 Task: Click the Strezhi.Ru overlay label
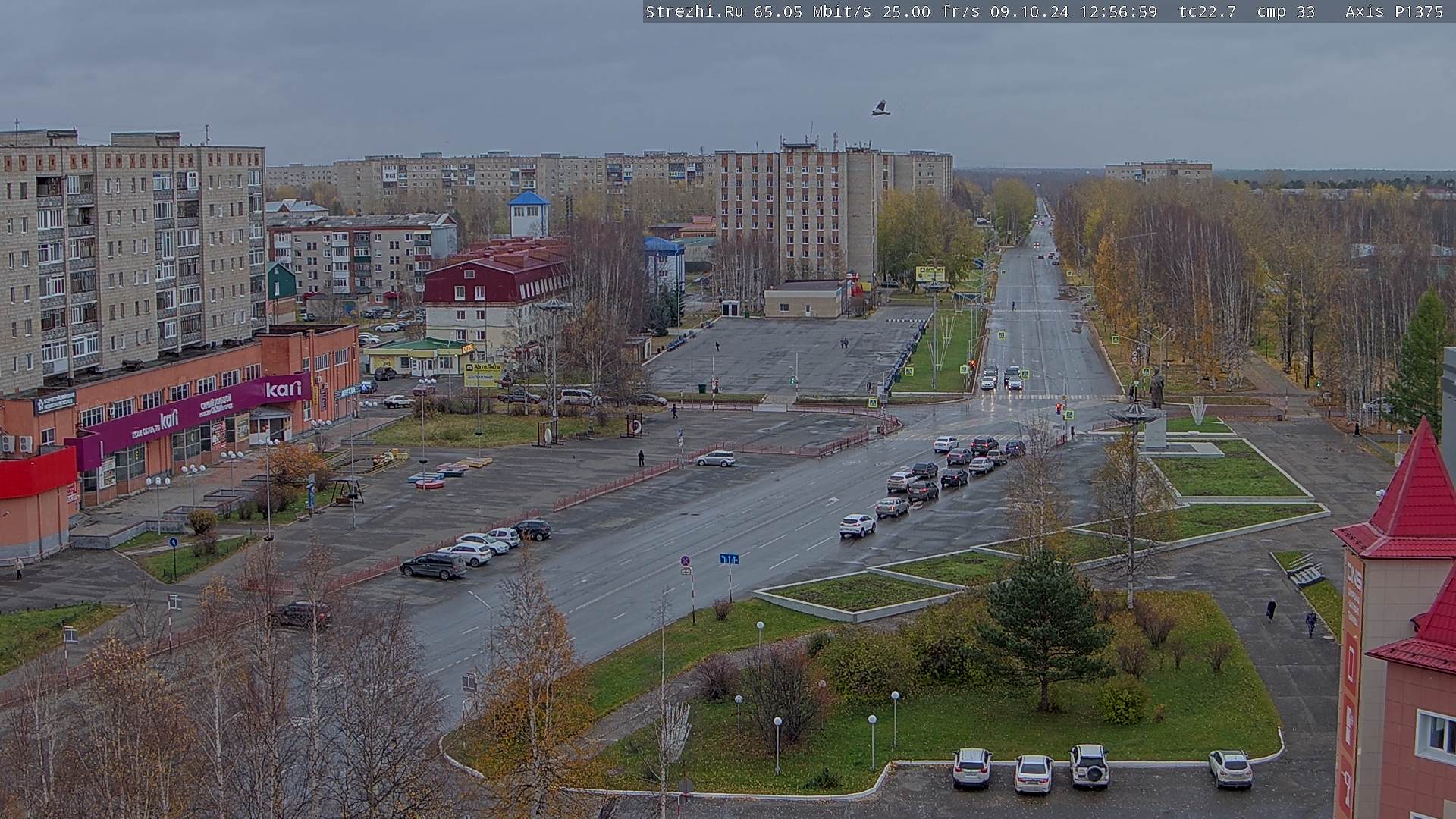point(694,11)
